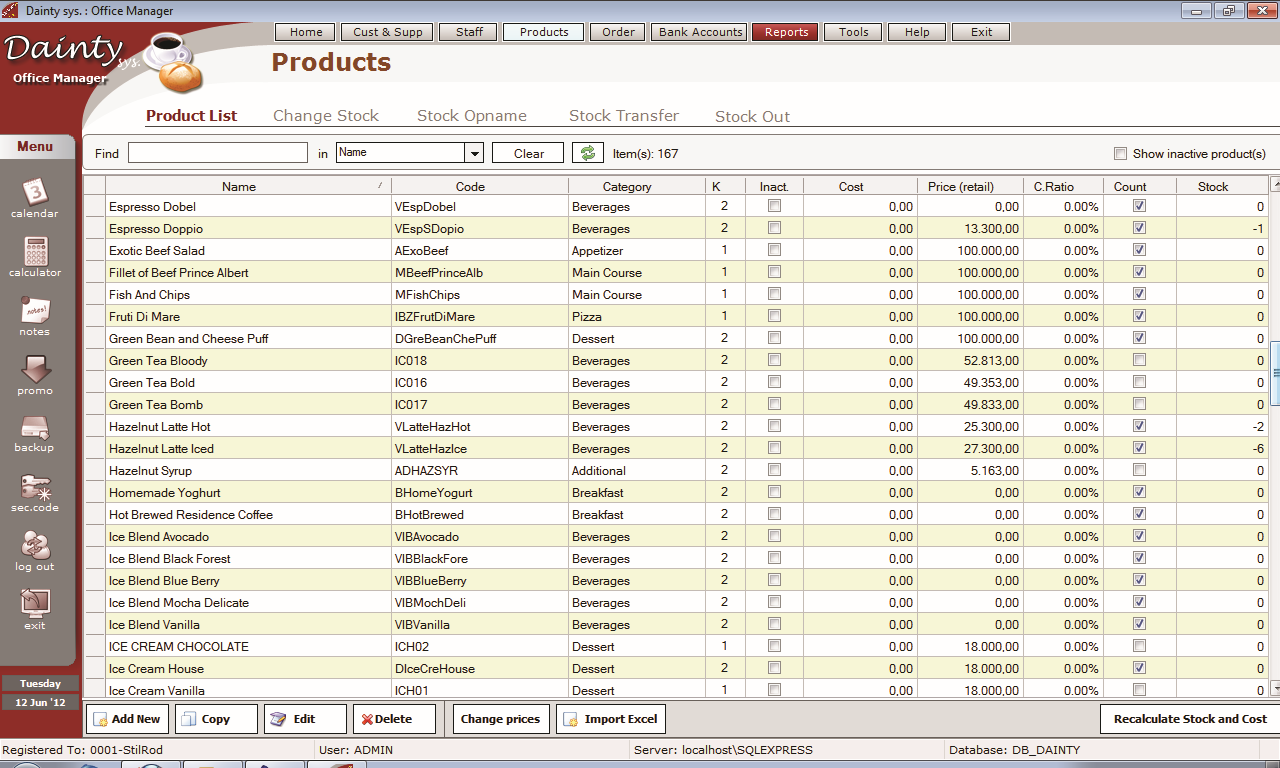Open the notes sidebar icon

tap(35, 316)
